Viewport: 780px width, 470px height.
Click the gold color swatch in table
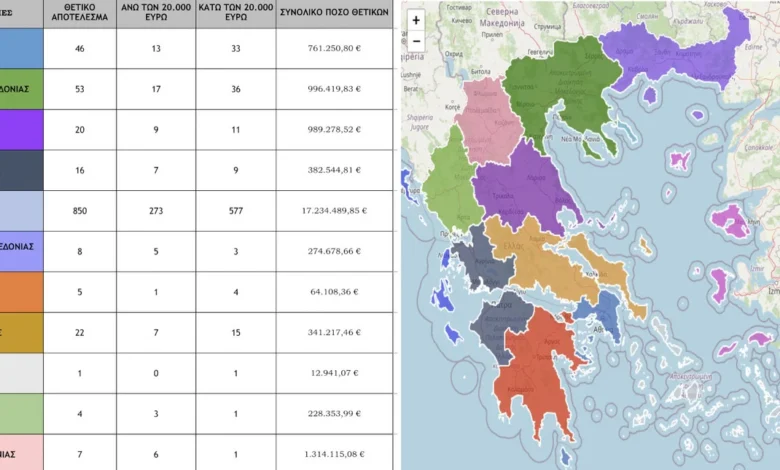[21, 332]
